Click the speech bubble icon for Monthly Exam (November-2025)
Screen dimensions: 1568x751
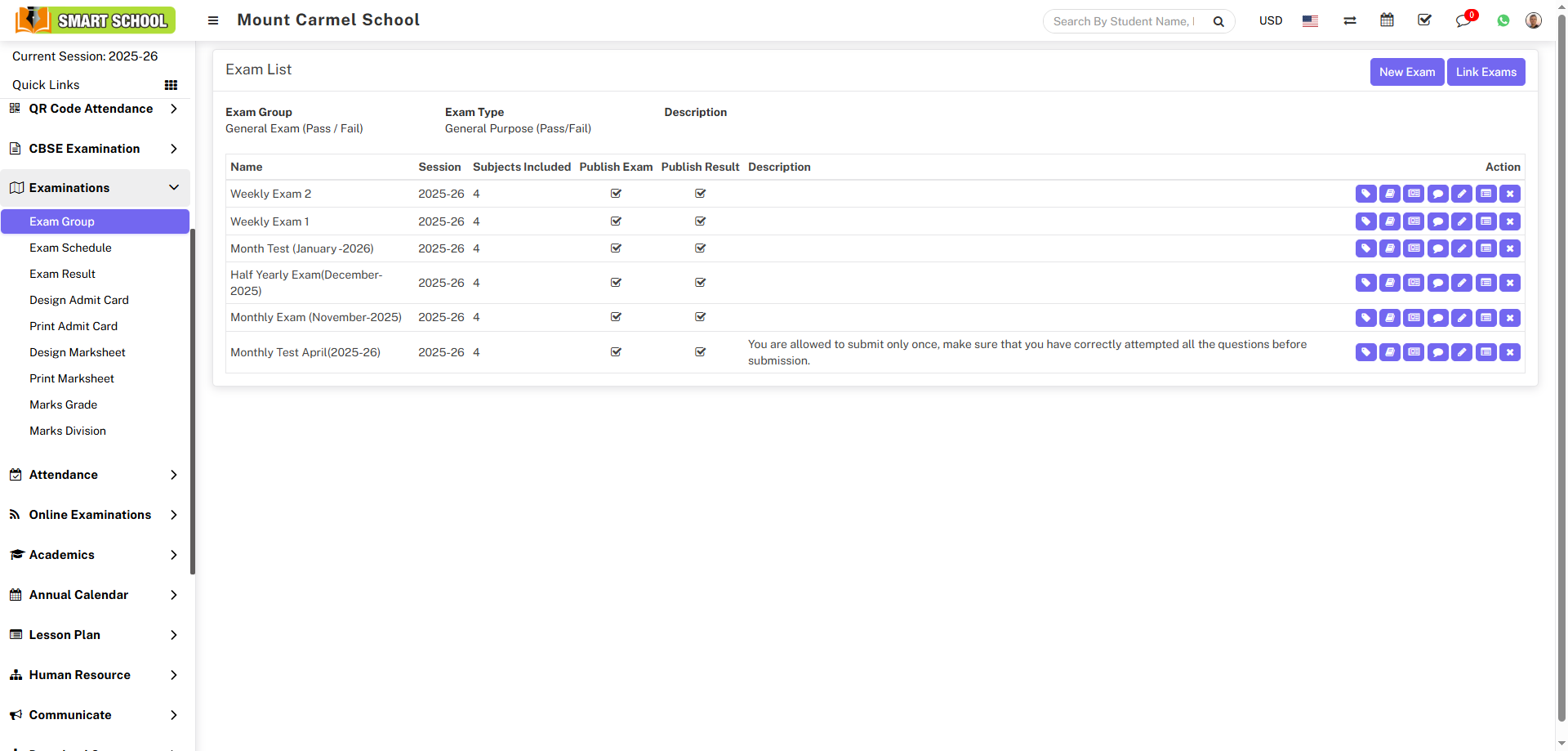pos(1438,318)
